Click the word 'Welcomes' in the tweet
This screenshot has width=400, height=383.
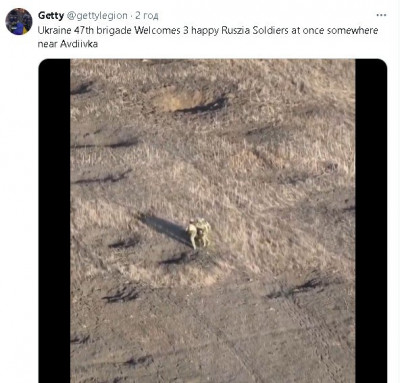tap(157, 30)
